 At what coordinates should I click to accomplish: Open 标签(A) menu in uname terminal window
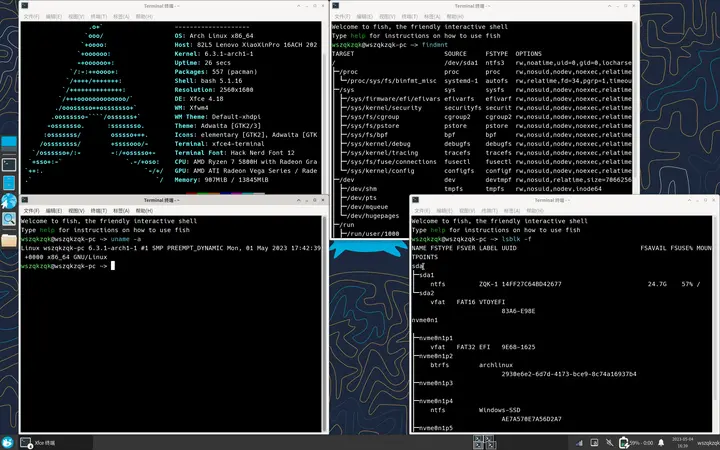pyautogui.click(x=121, y=211)
